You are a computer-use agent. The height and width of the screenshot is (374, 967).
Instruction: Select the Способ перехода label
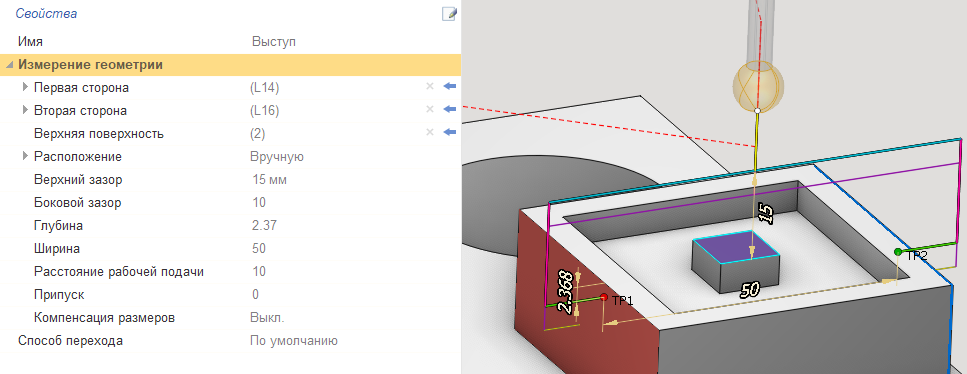[70, 341]
